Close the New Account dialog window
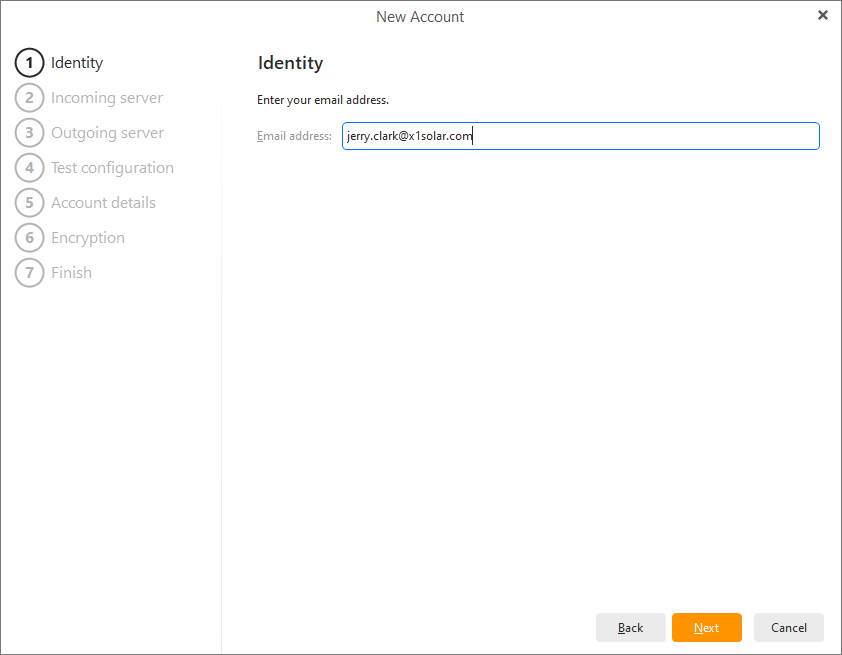 pyautogui.click(x=823, y=15)
